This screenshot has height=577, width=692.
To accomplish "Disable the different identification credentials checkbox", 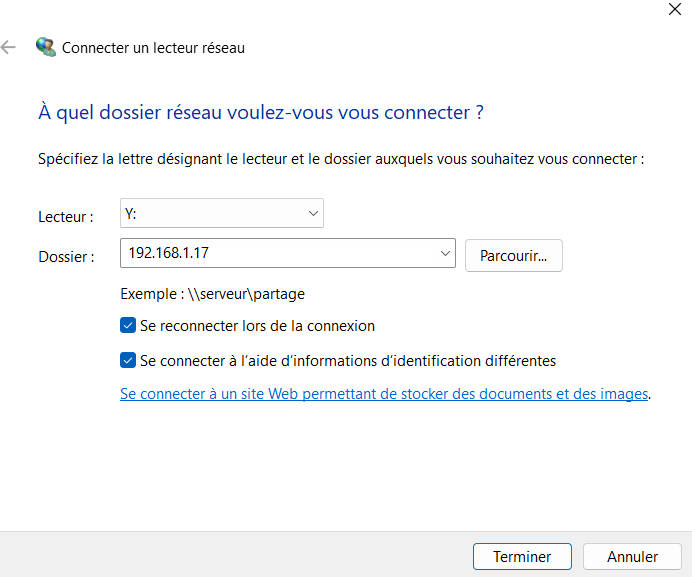I will click(x=128, y=360).
